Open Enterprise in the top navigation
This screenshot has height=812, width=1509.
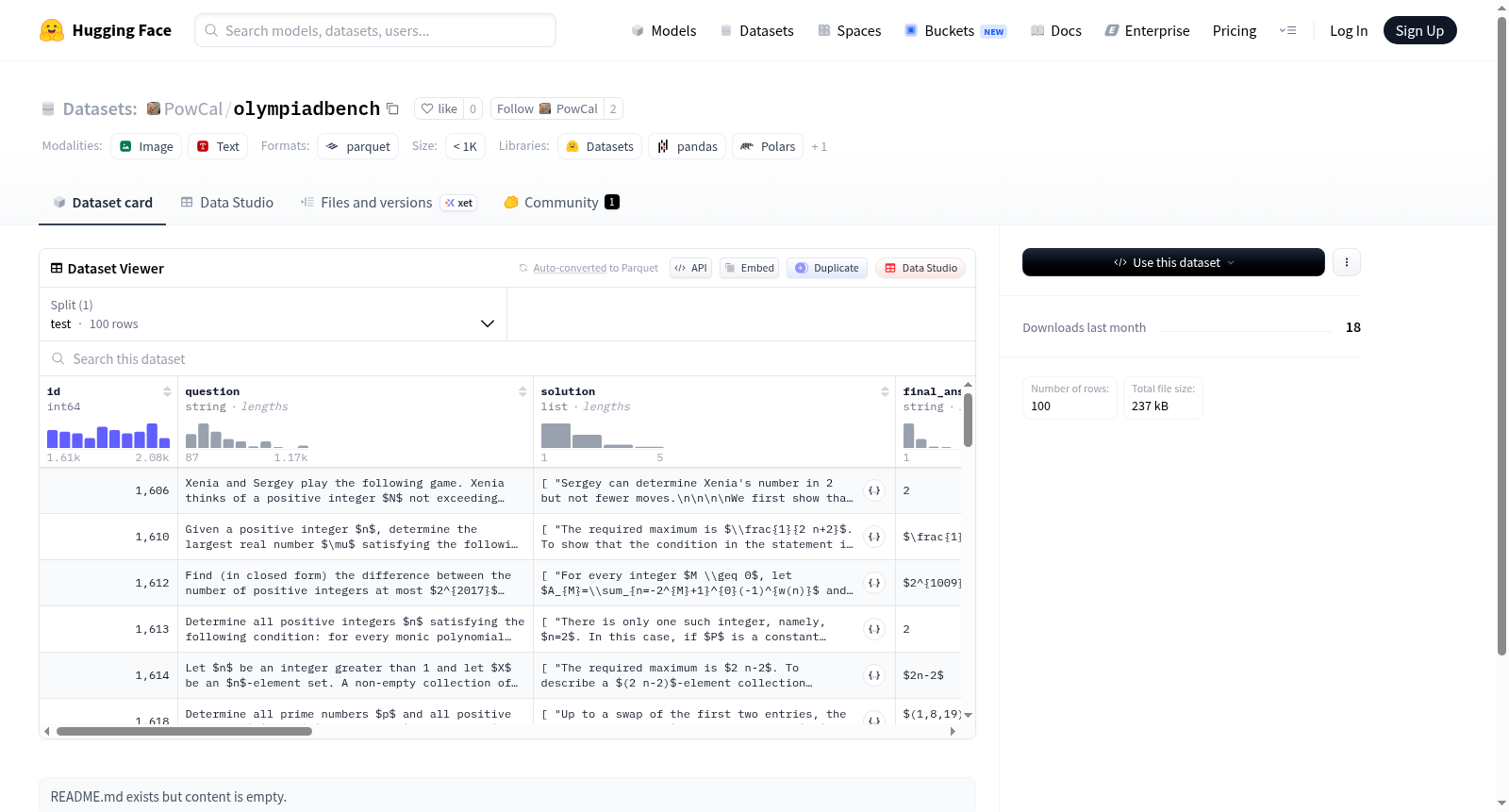(x=1147, y=31)
